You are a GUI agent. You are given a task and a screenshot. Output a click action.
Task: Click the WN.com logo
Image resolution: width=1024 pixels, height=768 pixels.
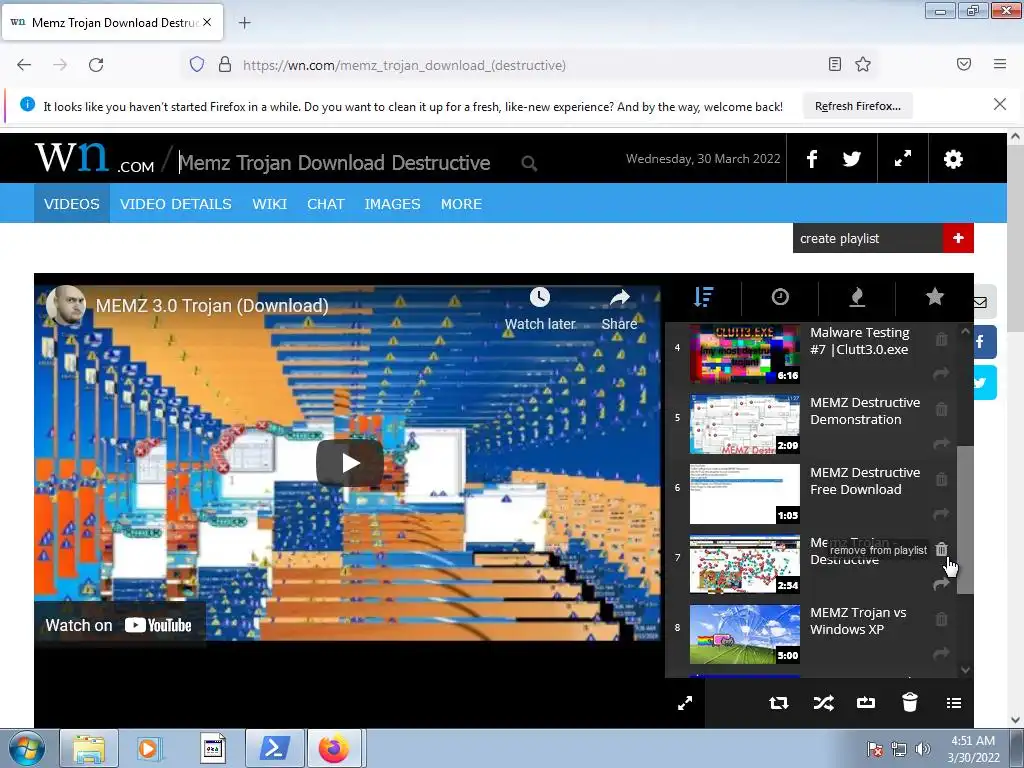[x=94, y=158]
